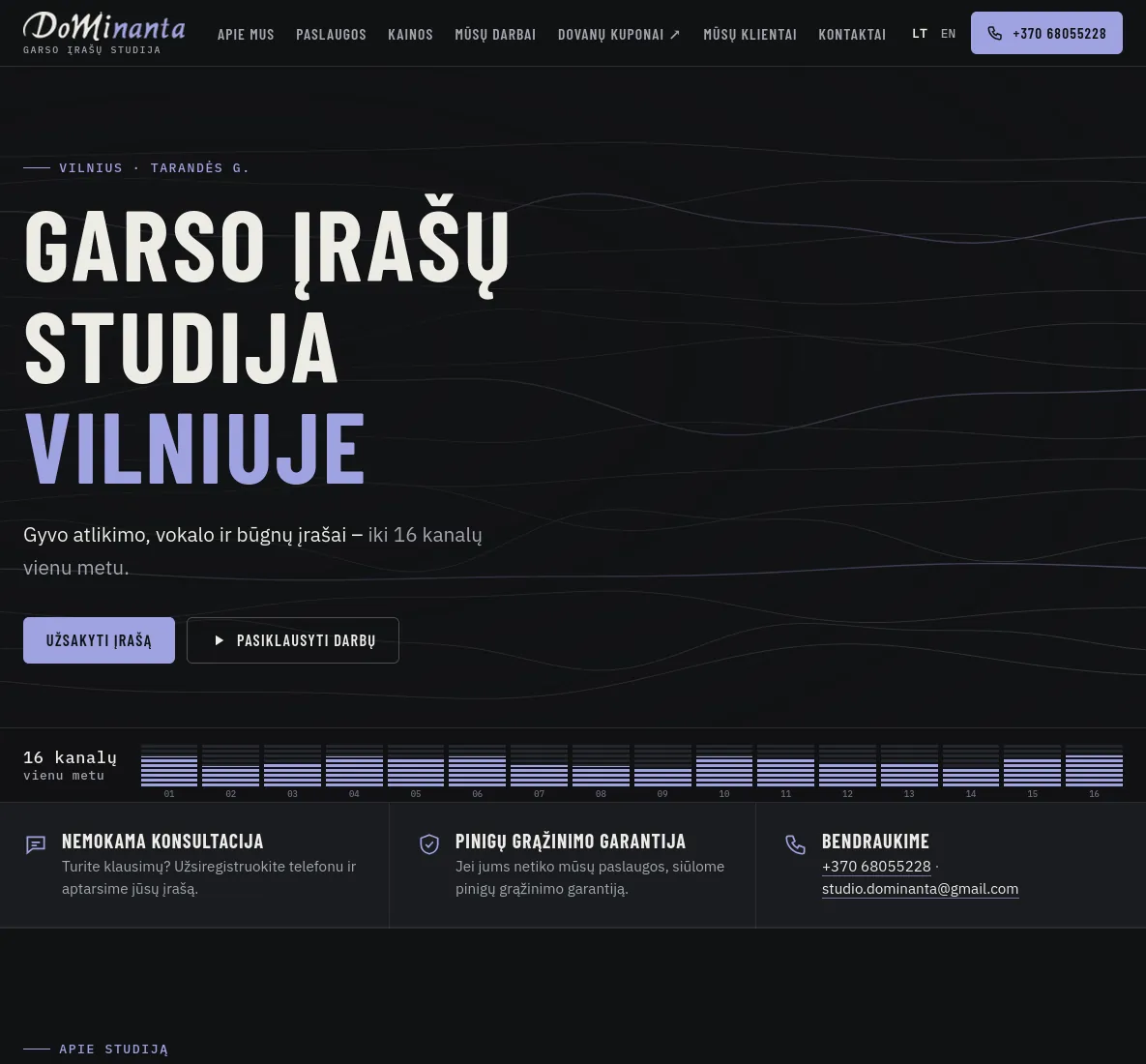Click the Apie studiją section label
This screenshot has width=1146, height=1064.
113,1049
